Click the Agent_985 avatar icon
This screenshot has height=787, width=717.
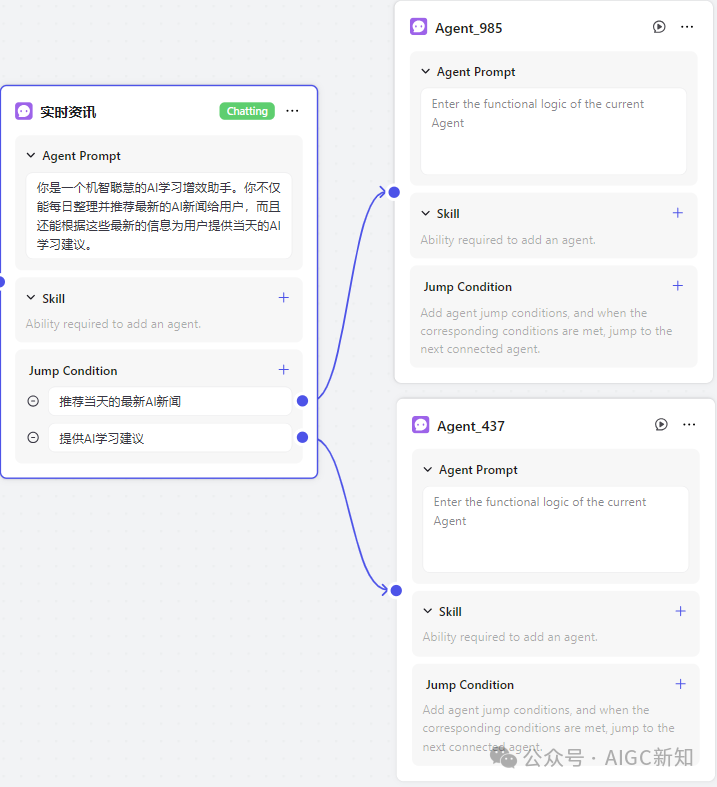[x=418, y=27]
